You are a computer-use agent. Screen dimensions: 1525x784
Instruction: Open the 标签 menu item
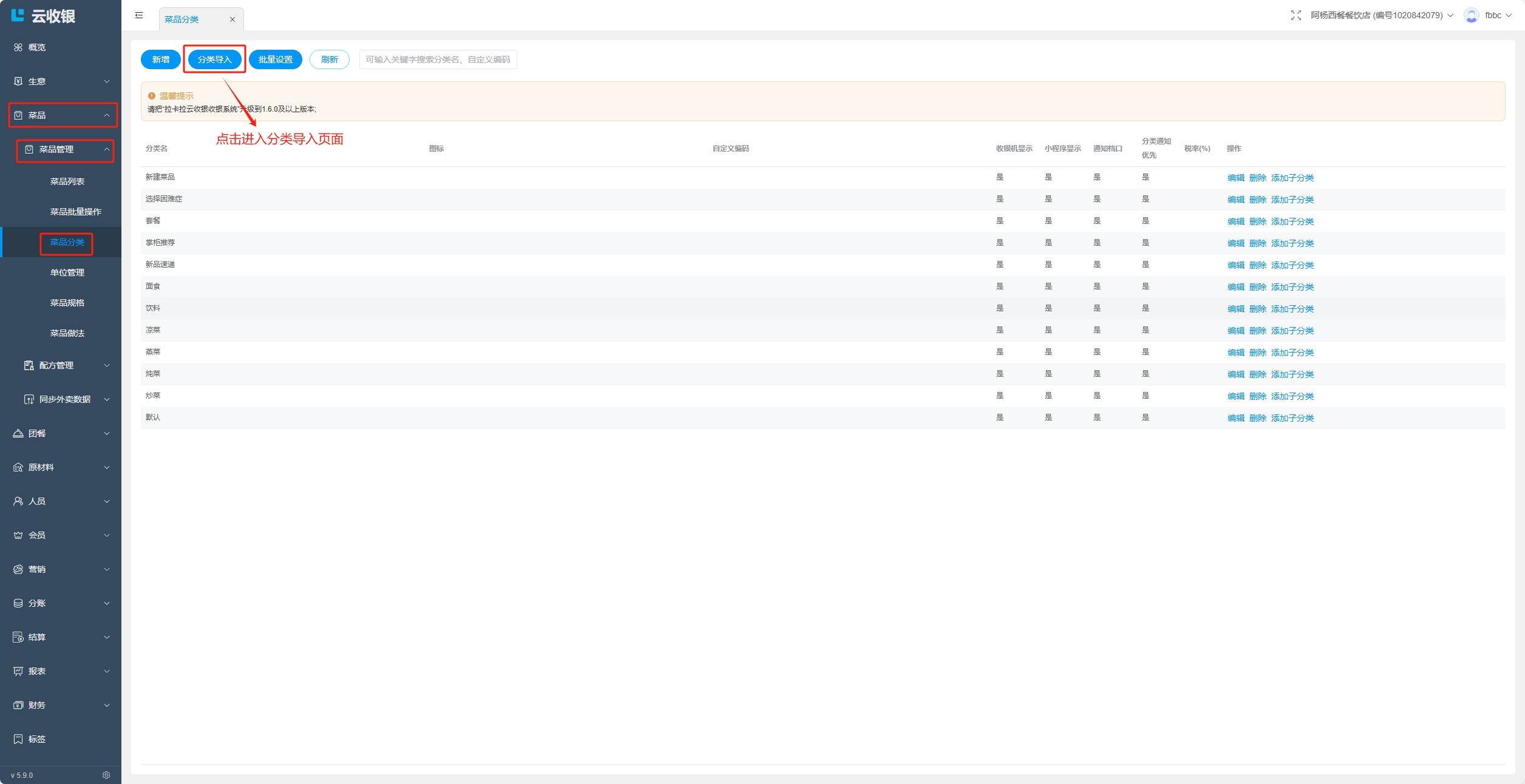37,739
